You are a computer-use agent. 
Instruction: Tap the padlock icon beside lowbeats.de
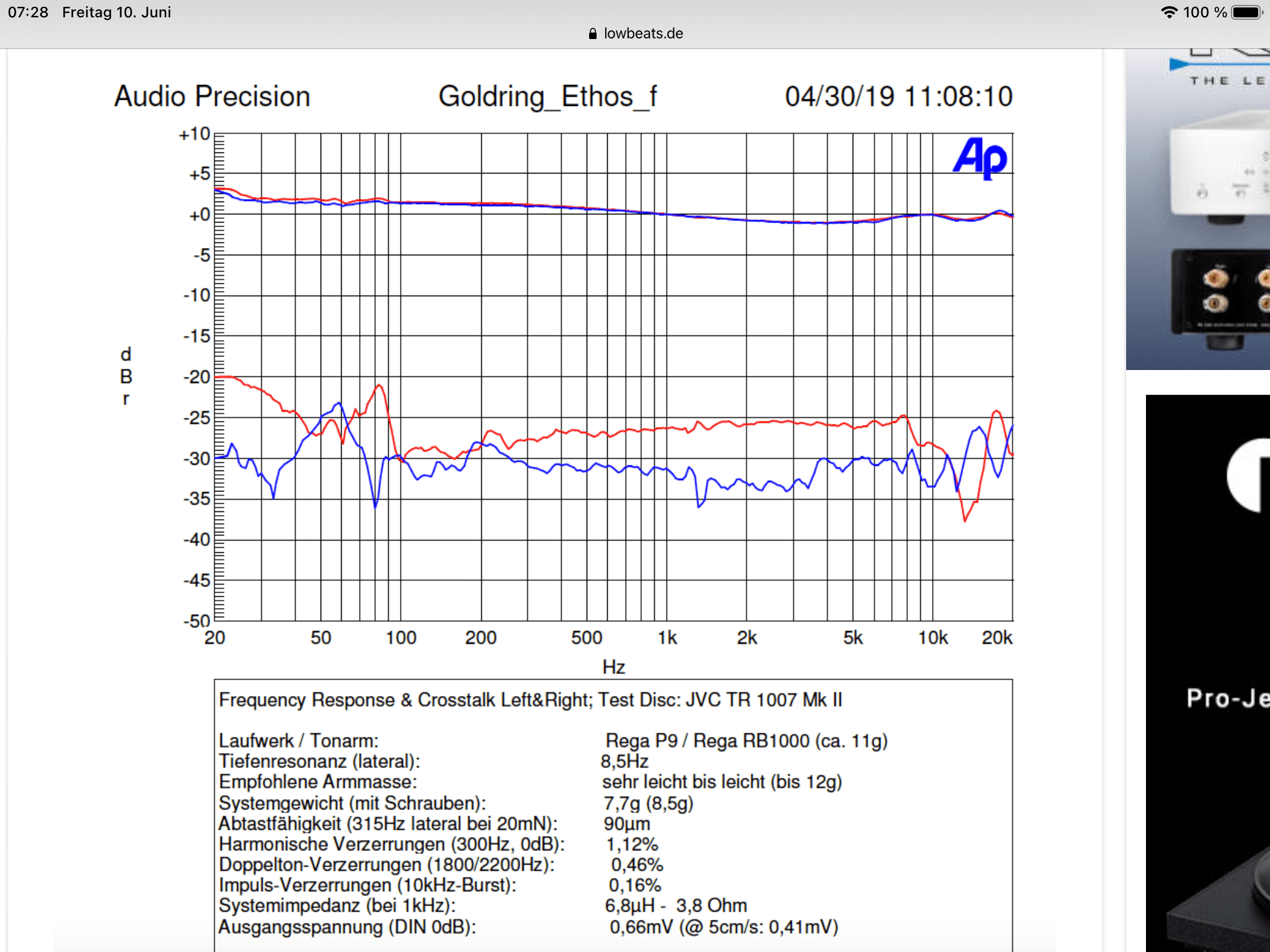pyautogui.click(x=593, y=33)
